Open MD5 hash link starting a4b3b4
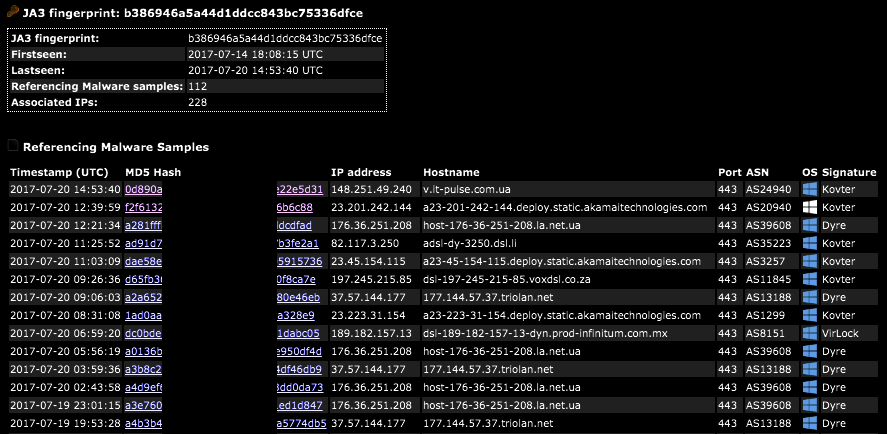Screen dimensions: 887x434 pos(144,423)
